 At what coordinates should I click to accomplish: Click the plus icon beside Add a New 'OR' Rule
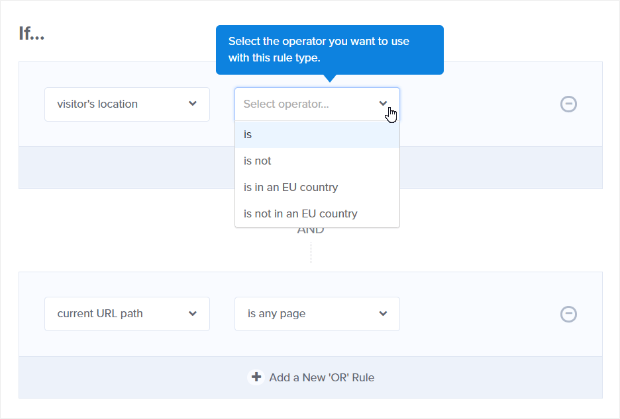click(256, 377)
